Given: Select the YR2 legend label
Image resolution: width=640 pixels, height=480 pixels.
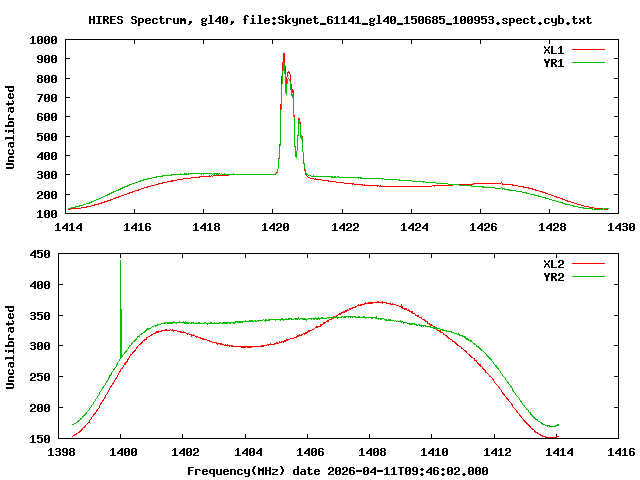Looking at the screenshot, I should (553, 277).
